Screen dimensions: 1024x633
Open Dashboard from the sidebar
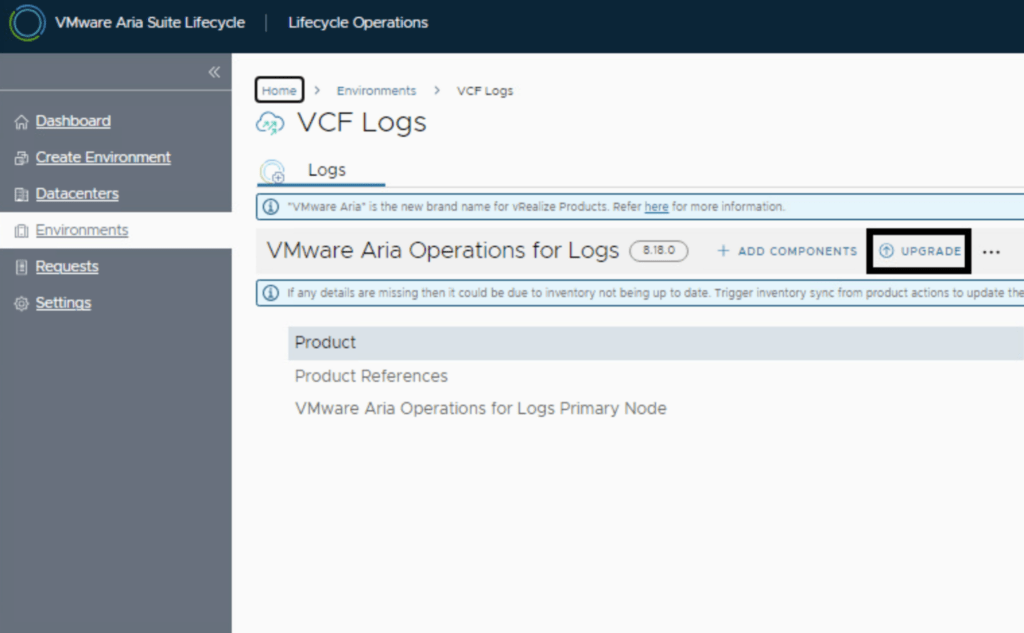[x=73, y=121]
